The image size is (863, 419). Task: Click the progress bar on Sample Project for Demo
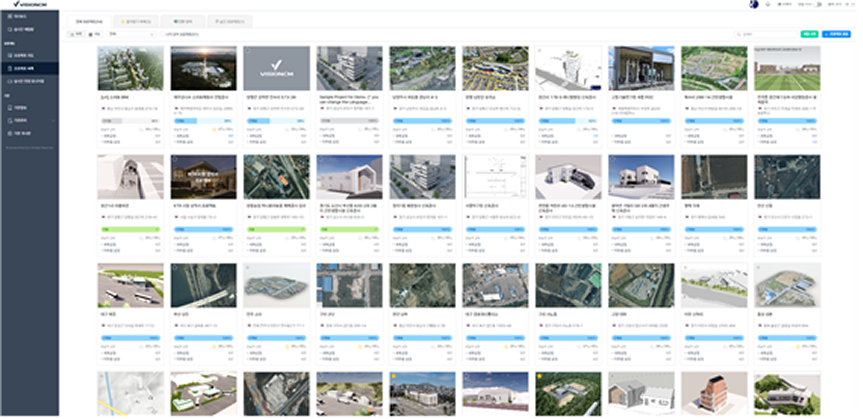pos(349,121)
